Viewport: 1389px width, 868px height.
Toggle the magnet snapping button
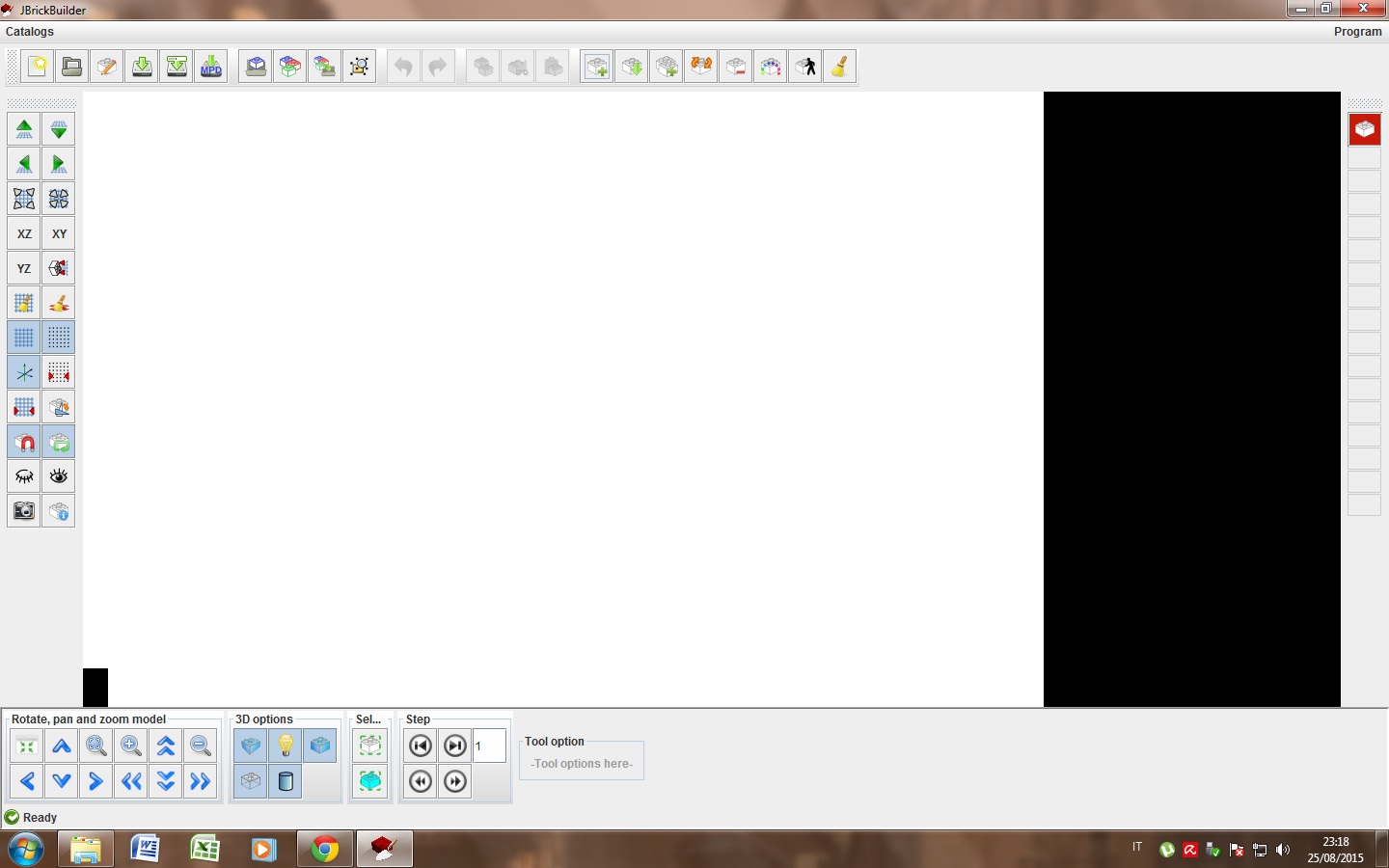pos(24,442)
